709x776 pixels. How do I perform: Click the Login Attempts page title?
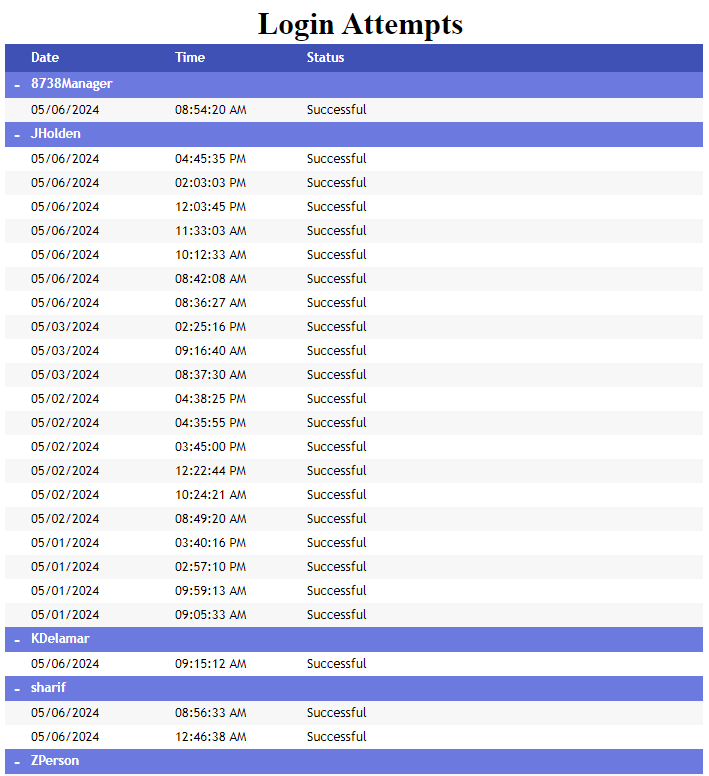click(x=360, y=24)
